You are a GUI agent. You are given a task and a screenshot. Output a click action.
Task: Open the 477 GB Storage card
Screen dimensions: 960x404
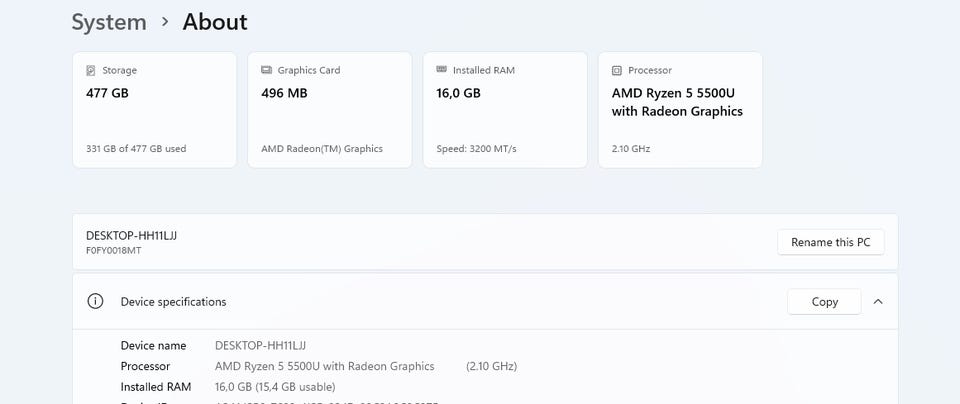click(x=154, y=110)
